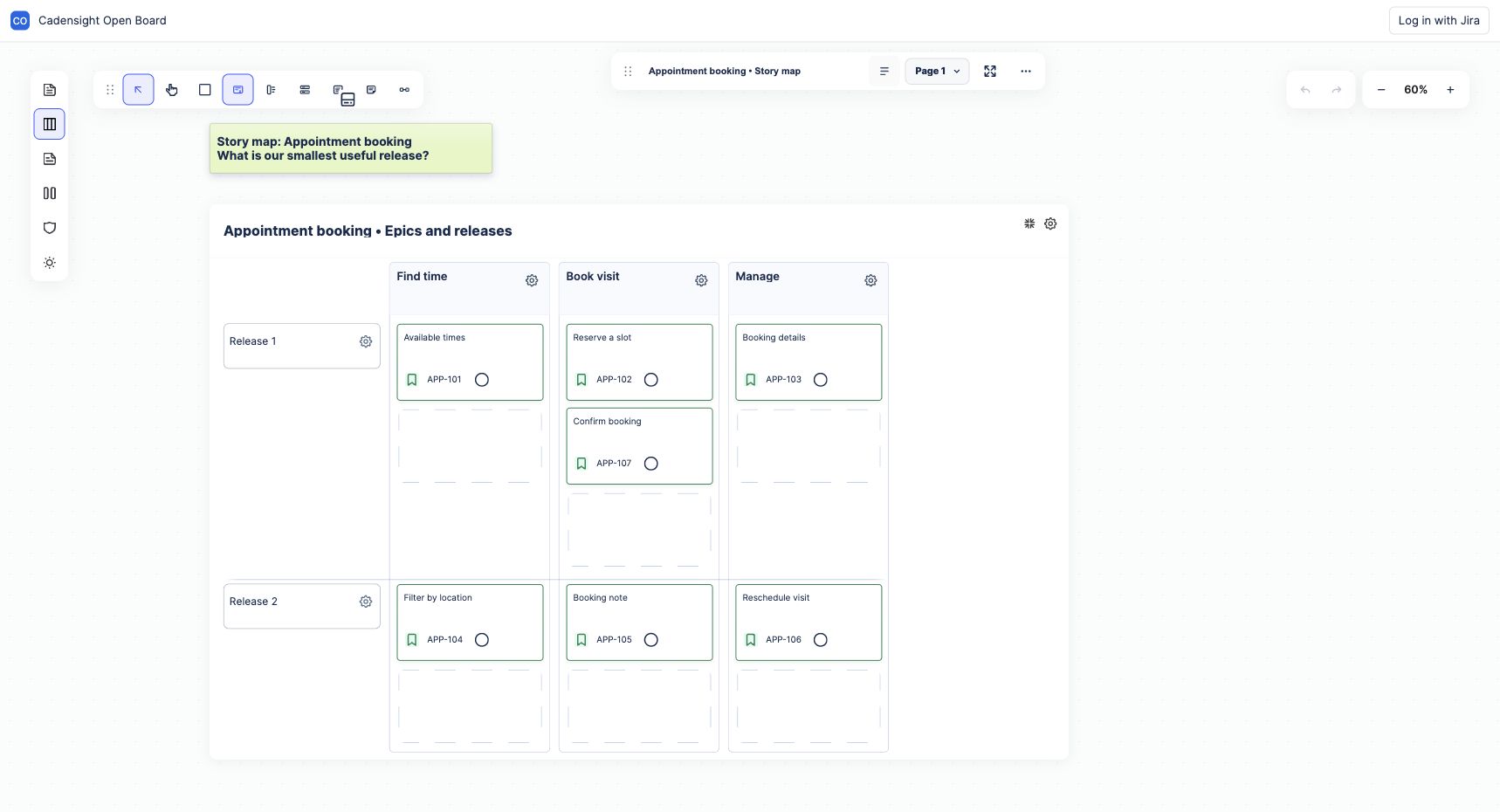
Task: Toggle status circle on APP-106 card
Action: tap(821, 640)
